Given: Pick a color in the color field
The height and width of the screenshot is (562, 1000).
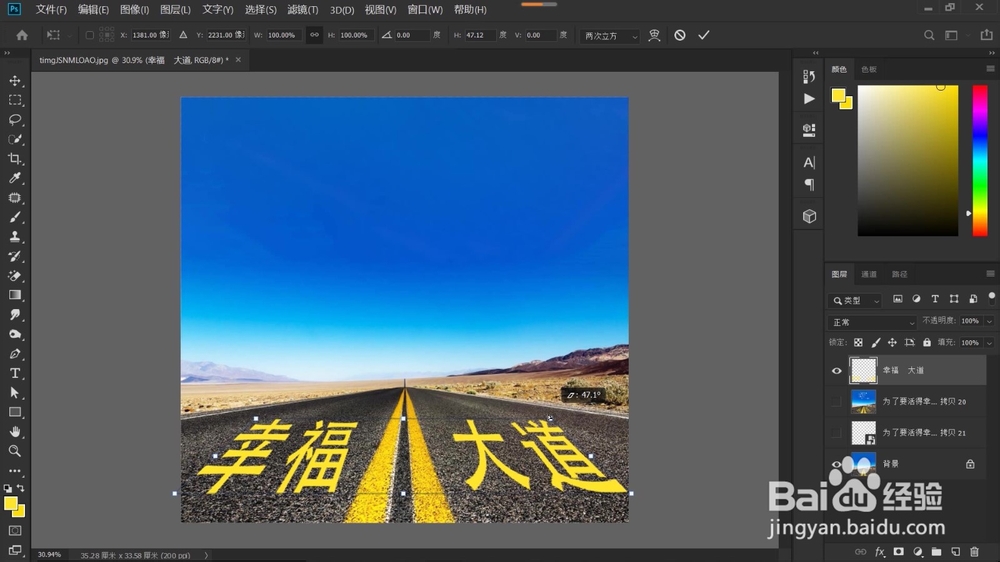Looking at the screenshot, I should click(x=908, y=161).
